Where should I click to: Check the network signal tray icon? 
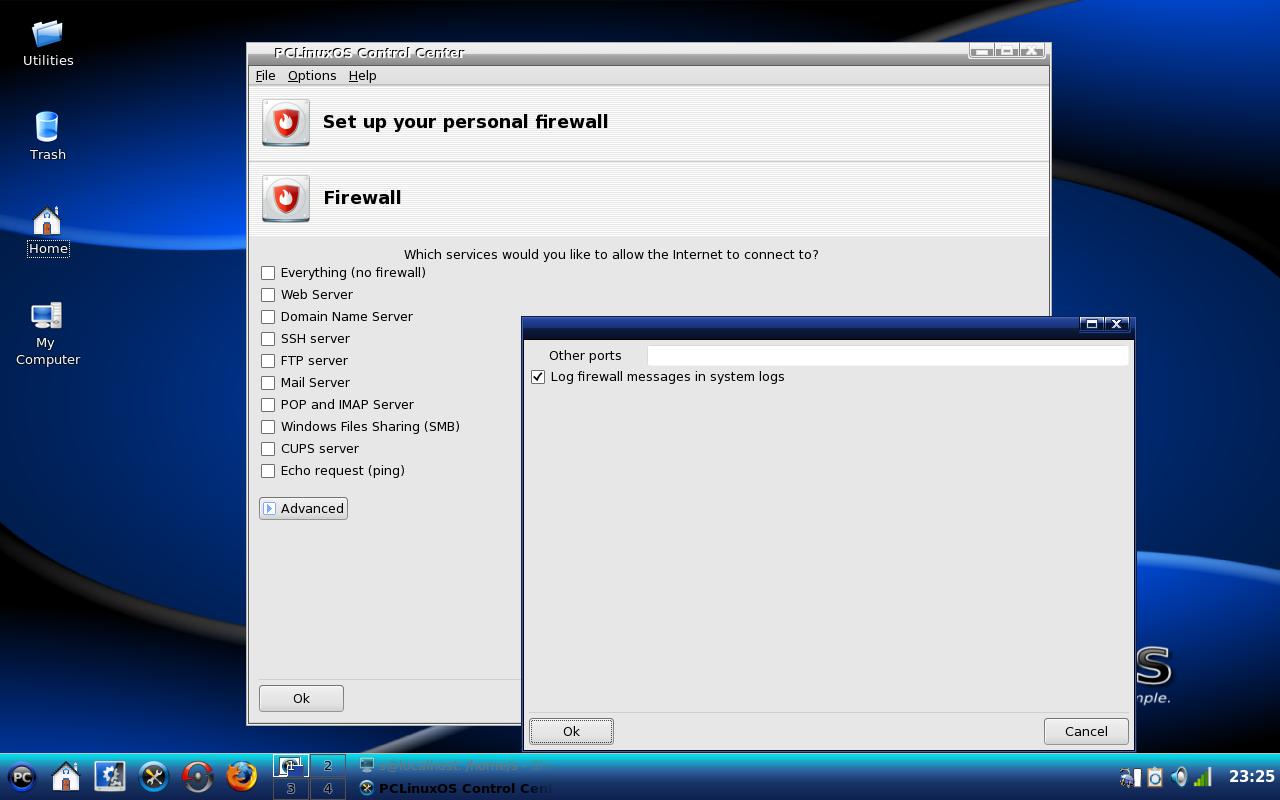coord(1203,777)
